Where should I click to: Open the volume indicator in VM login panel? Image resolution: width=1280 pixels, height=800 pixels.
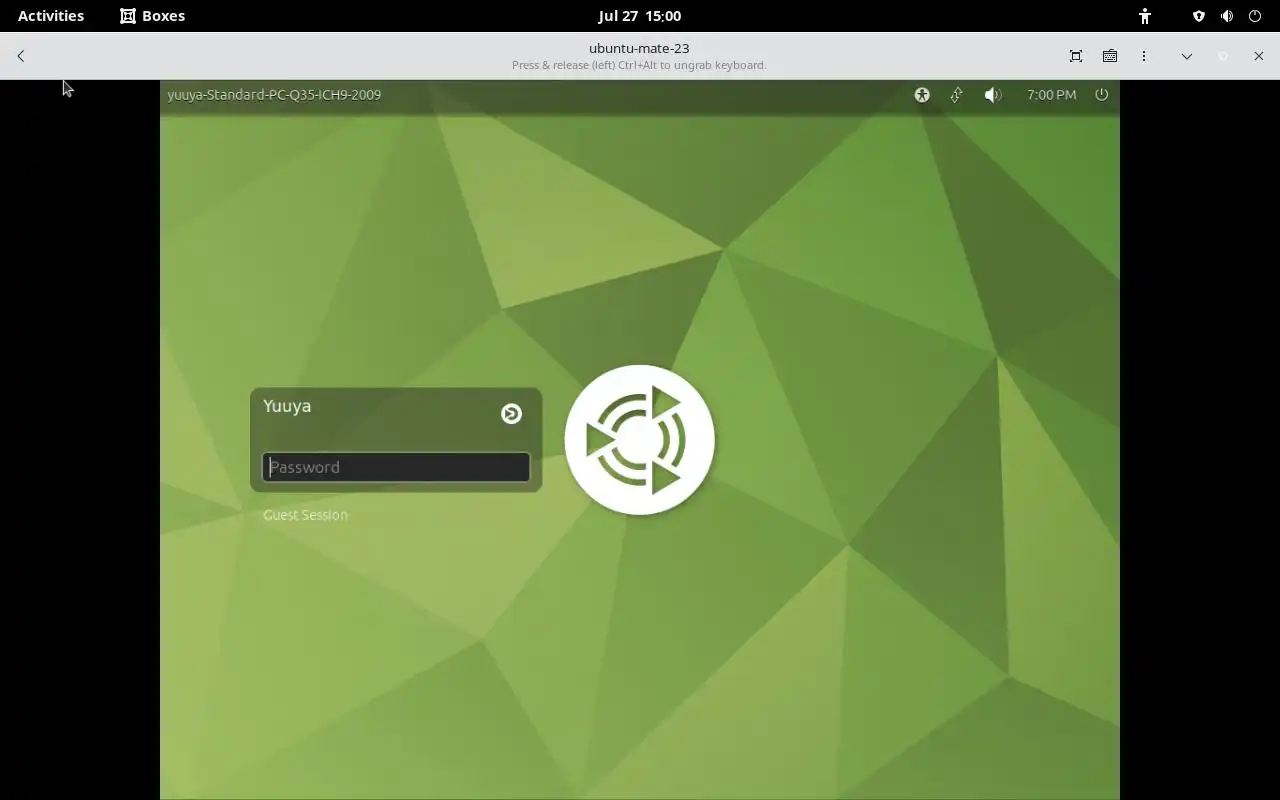pos(992,95)
